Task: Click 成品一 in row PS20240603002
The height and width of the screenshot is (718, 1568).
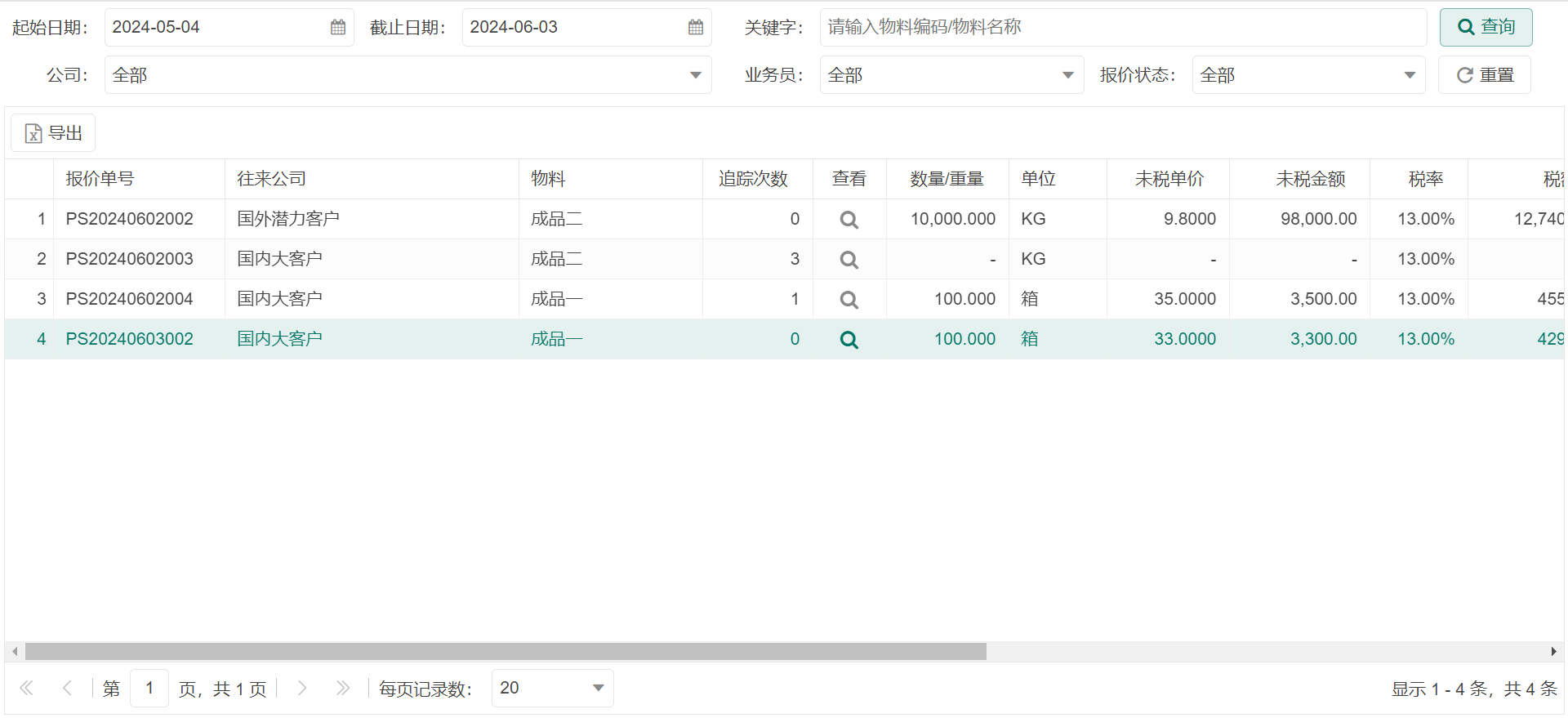Action: point(557,339)
